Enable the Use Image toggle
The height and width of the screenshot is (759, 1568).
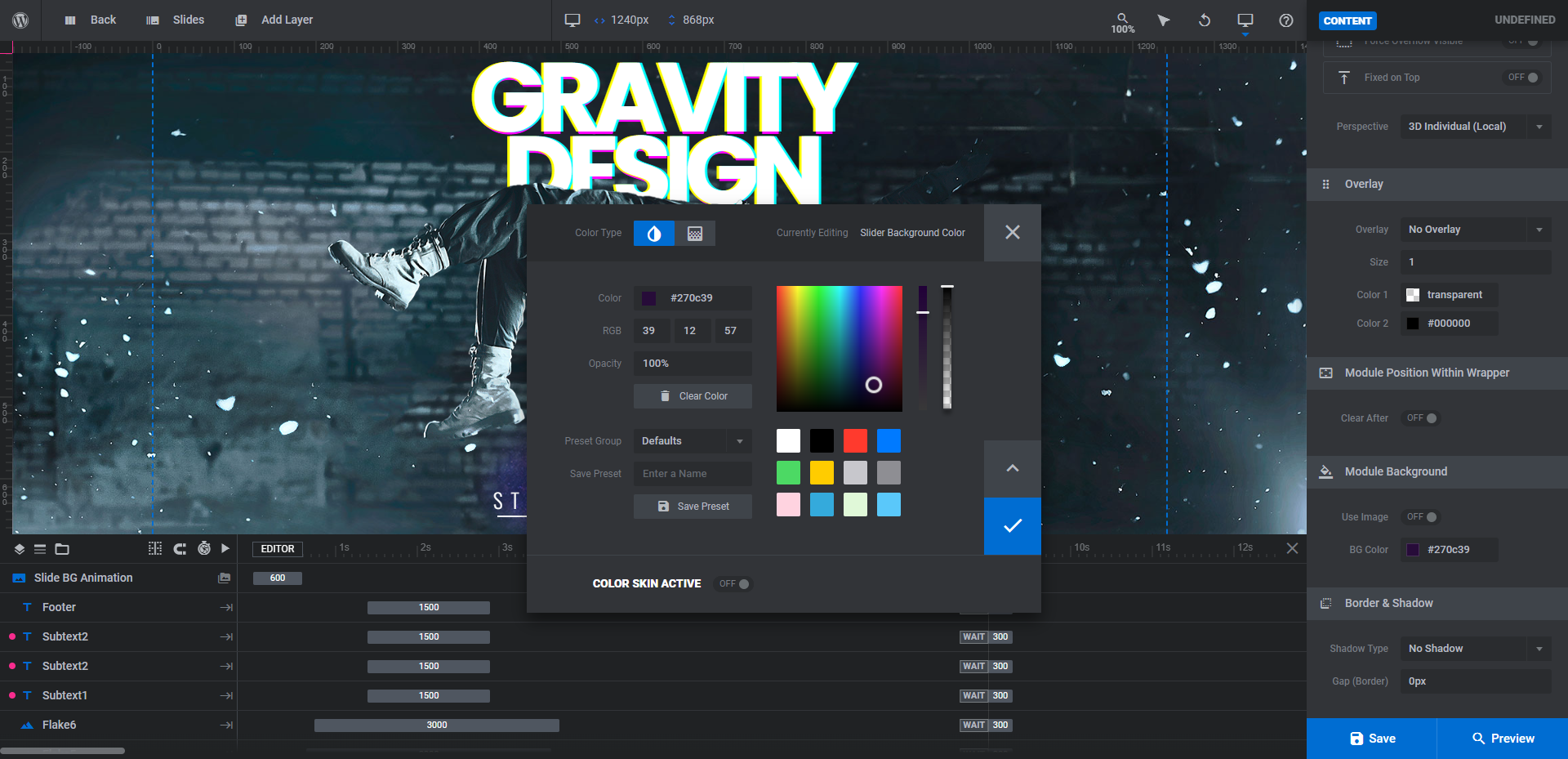tap(1422, 517)
